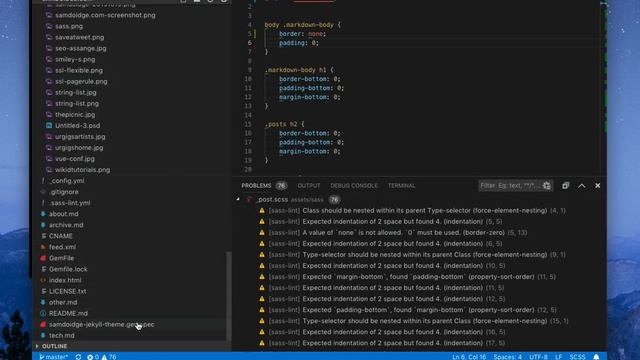
Task: Open the TERMINAL tab
Action: coord(401,186)
